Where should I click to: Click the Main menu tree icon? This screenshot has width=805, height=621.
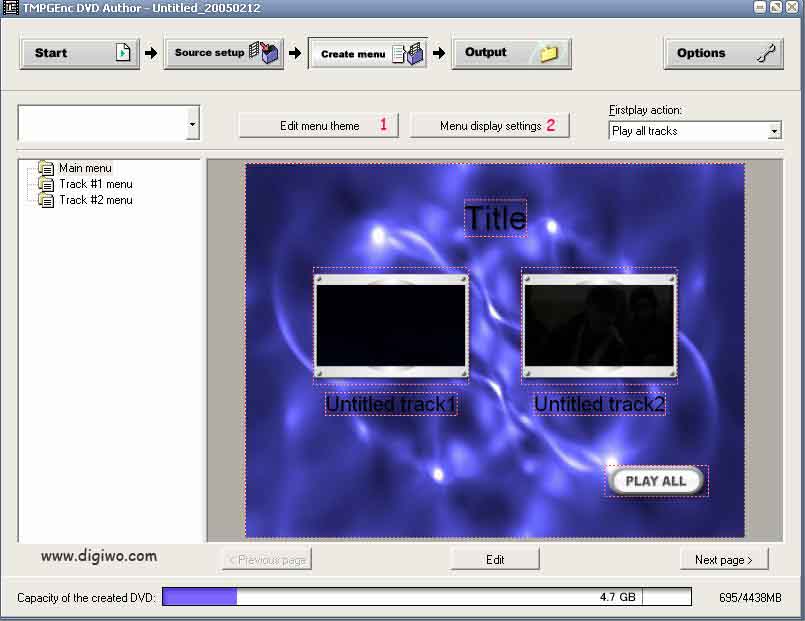(46, 168)
